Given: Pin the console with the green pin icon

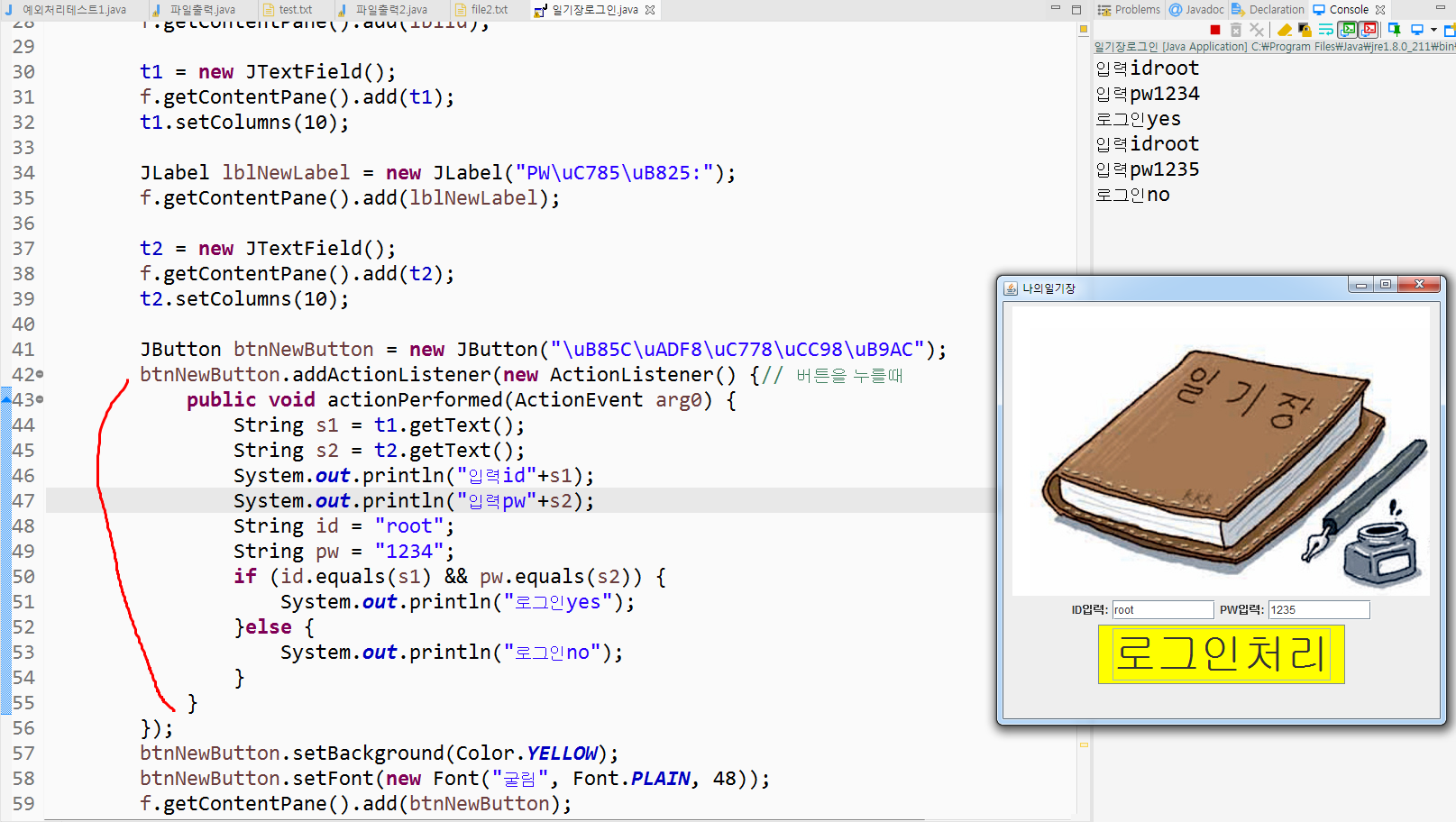Looking at the screenshot, I should coord(1395,30).
